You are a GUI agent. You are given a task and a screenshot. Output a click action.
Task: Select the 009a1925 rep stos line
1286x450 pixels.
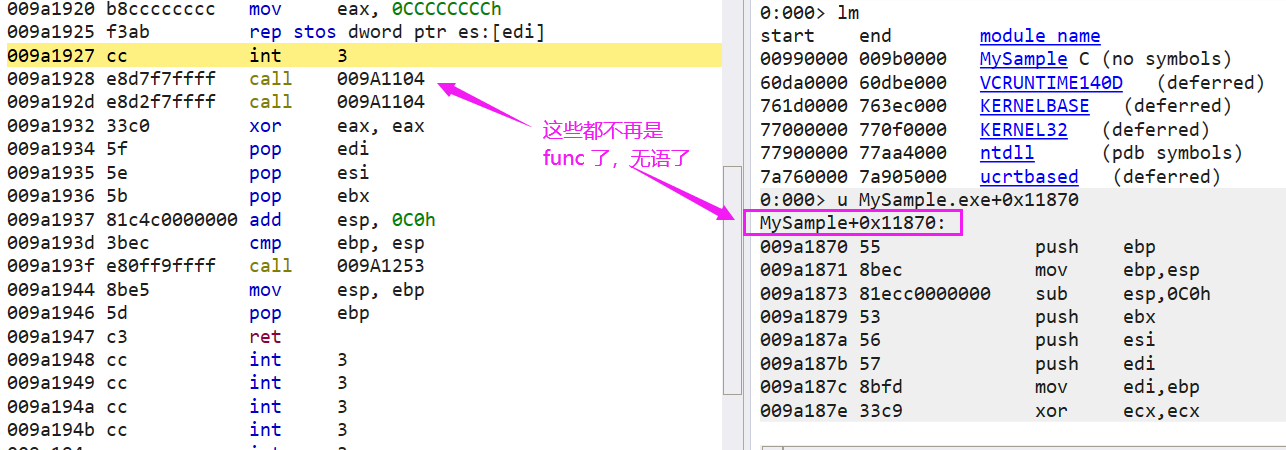[364, 32]
